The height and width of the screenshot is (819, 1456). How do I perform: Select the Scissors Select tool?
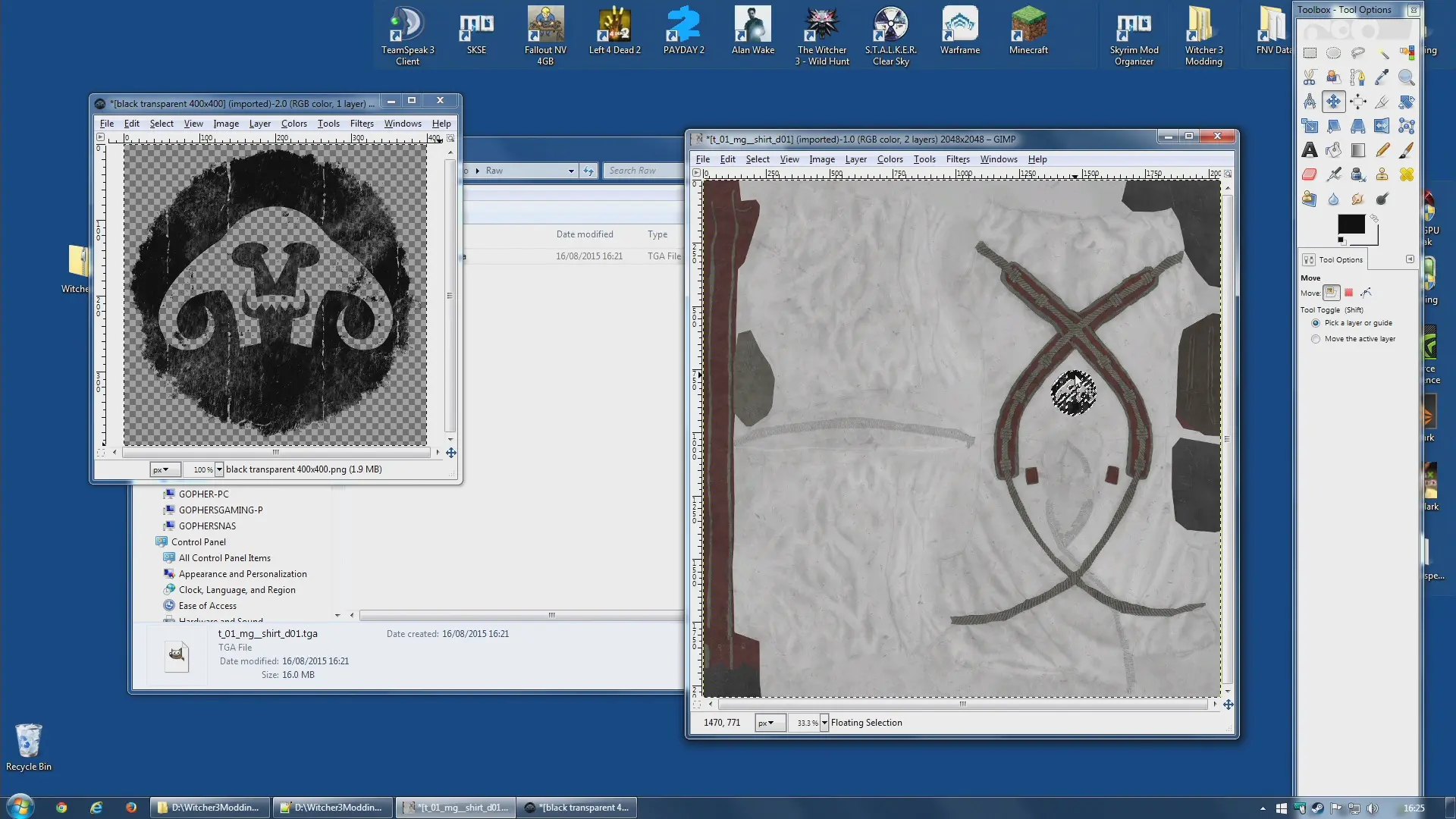point(1310,77)
